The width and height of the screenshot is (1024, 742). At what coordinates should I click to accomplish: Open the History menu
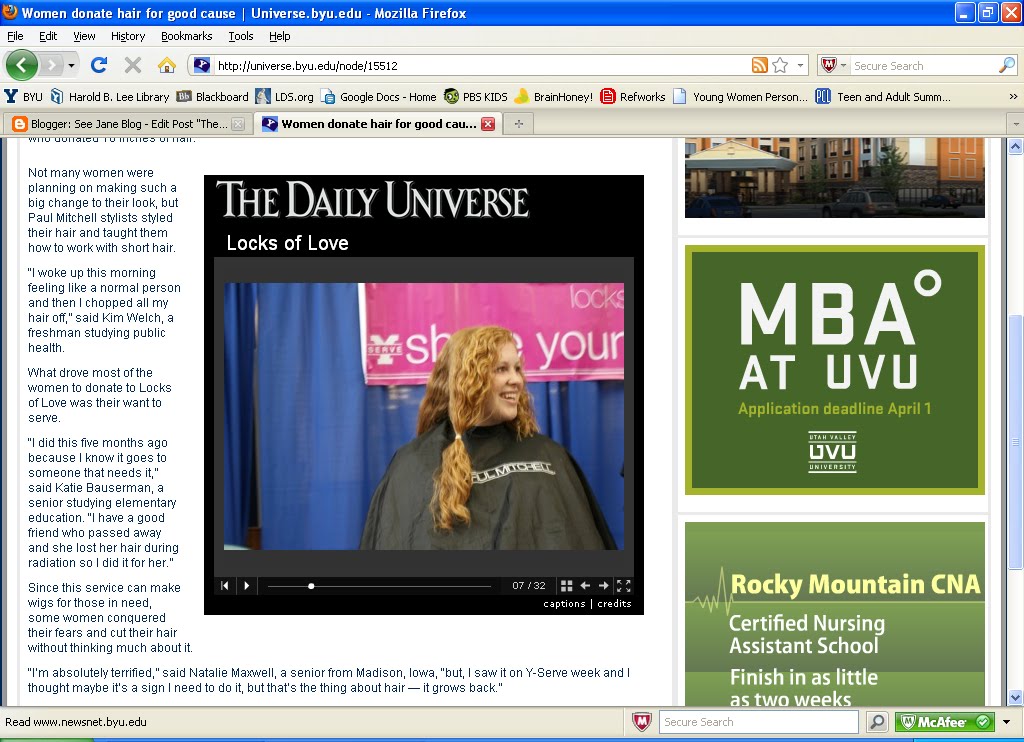tap(127, 36)
